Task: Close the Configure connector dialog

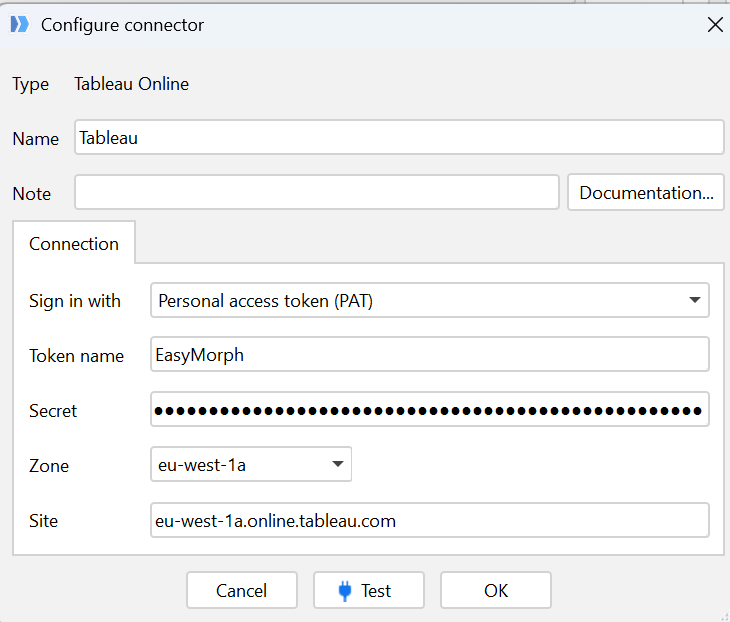Action: tap(715, 25)
